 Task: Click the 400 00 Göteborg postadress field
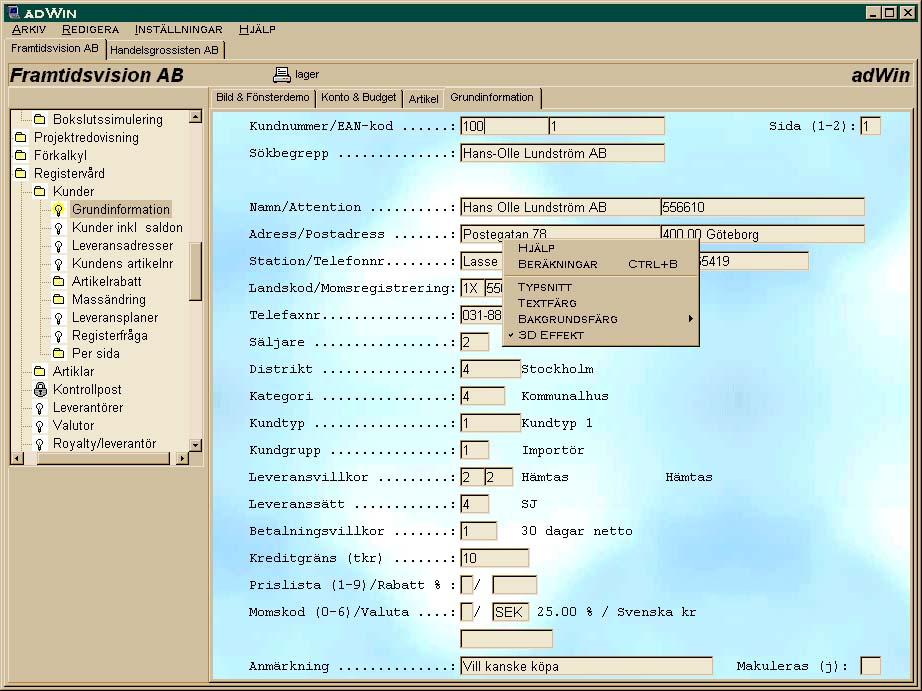(763, 234)
